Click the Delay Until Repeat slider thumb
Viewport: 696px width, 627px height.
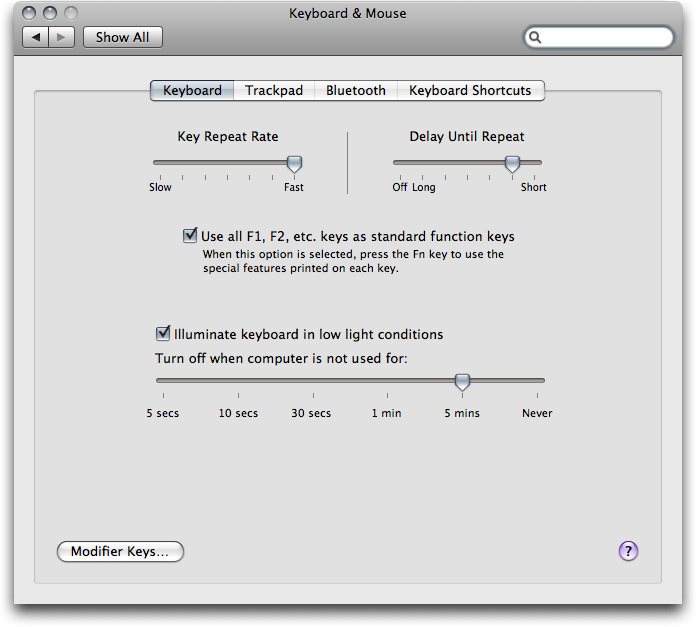(512, 164)
